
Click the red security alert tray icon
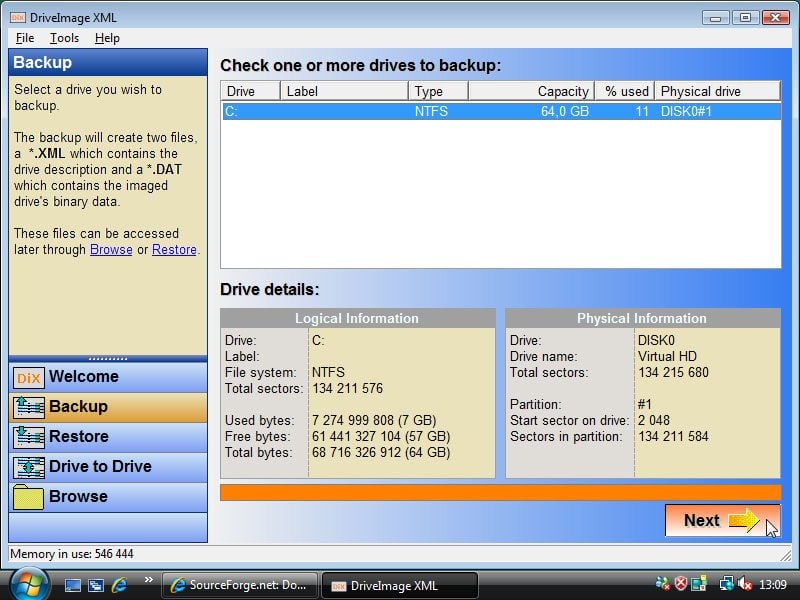point(681,584)
